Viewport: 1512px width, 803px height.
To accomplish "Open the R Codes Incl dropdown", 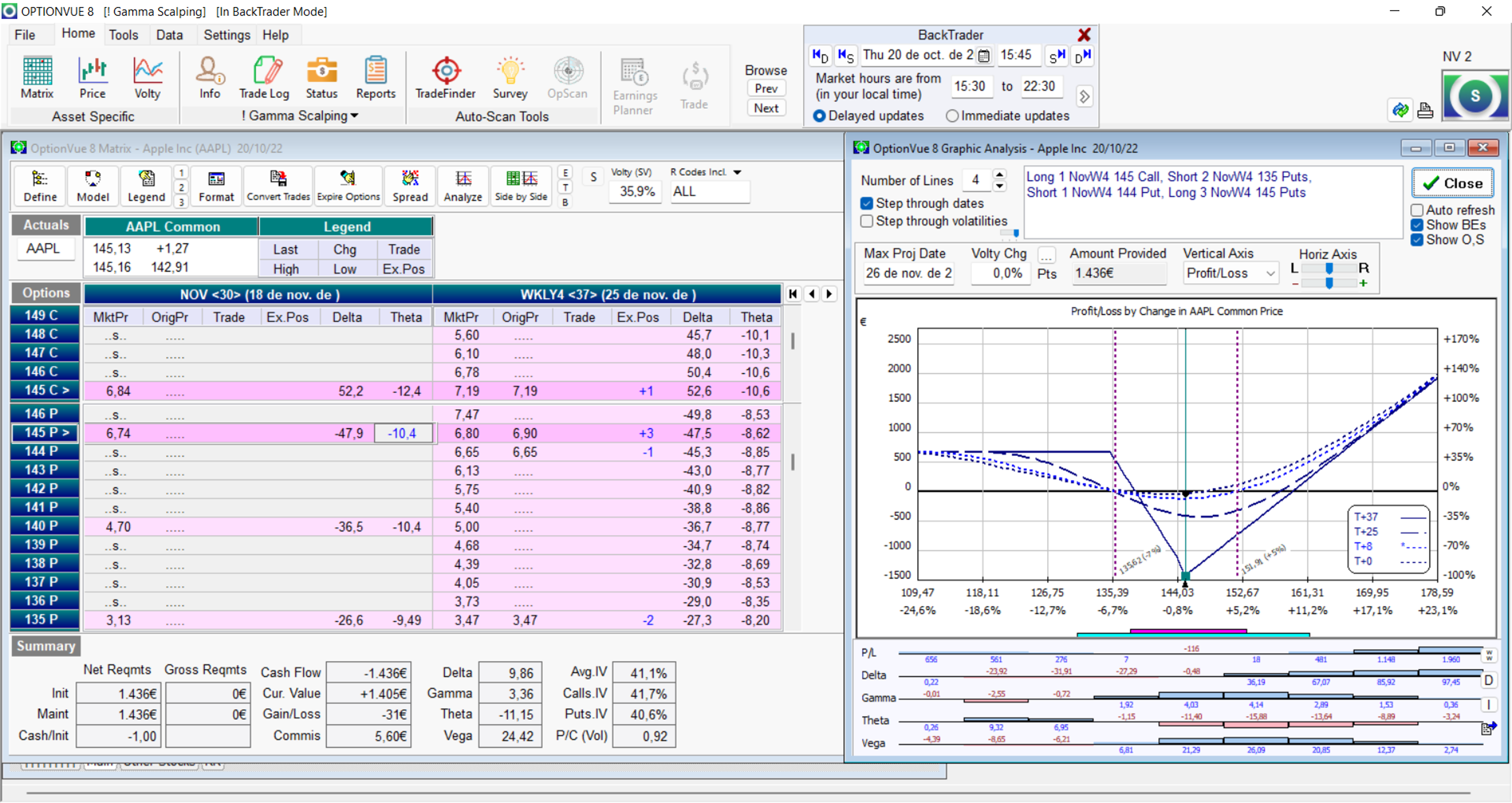I will tap(737, 172).
